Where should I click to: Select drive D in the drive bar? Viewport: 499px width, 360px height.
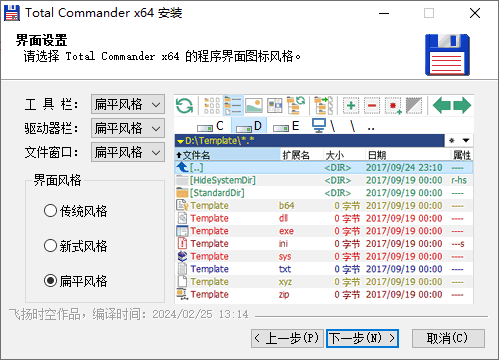tap(249, 126)
